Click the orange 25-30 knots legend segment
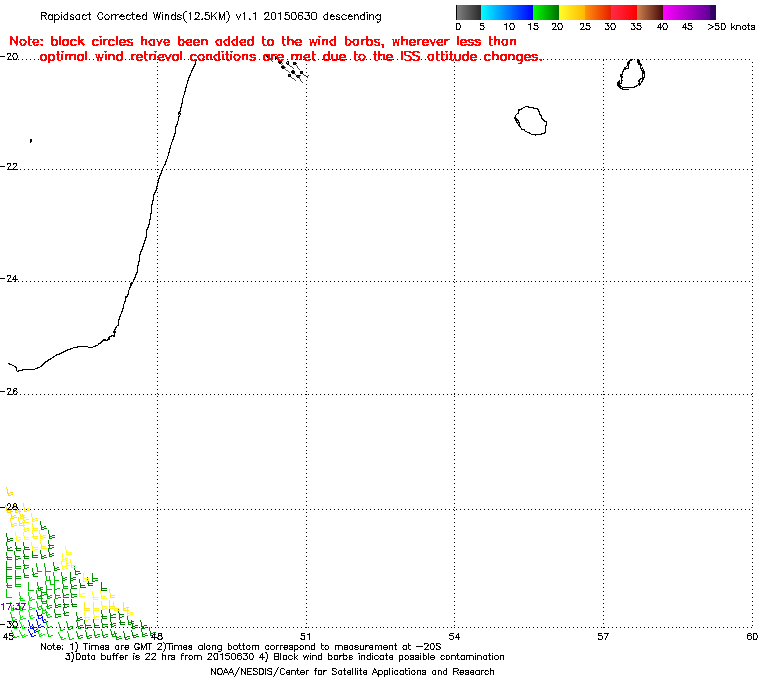 pos(598,12)
